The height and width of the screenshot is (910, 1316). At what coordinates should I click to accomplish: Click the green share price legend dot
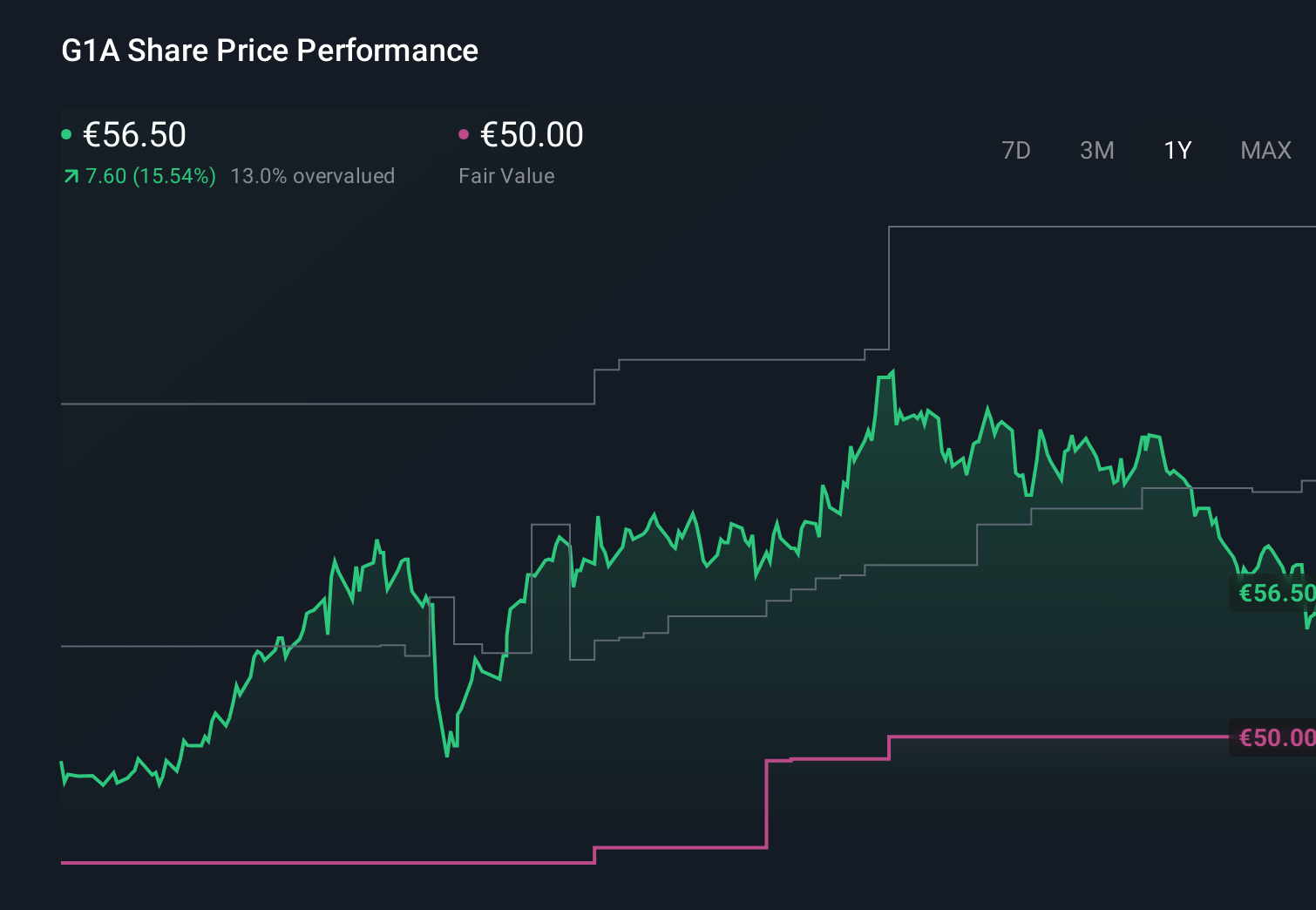point(66,133)
